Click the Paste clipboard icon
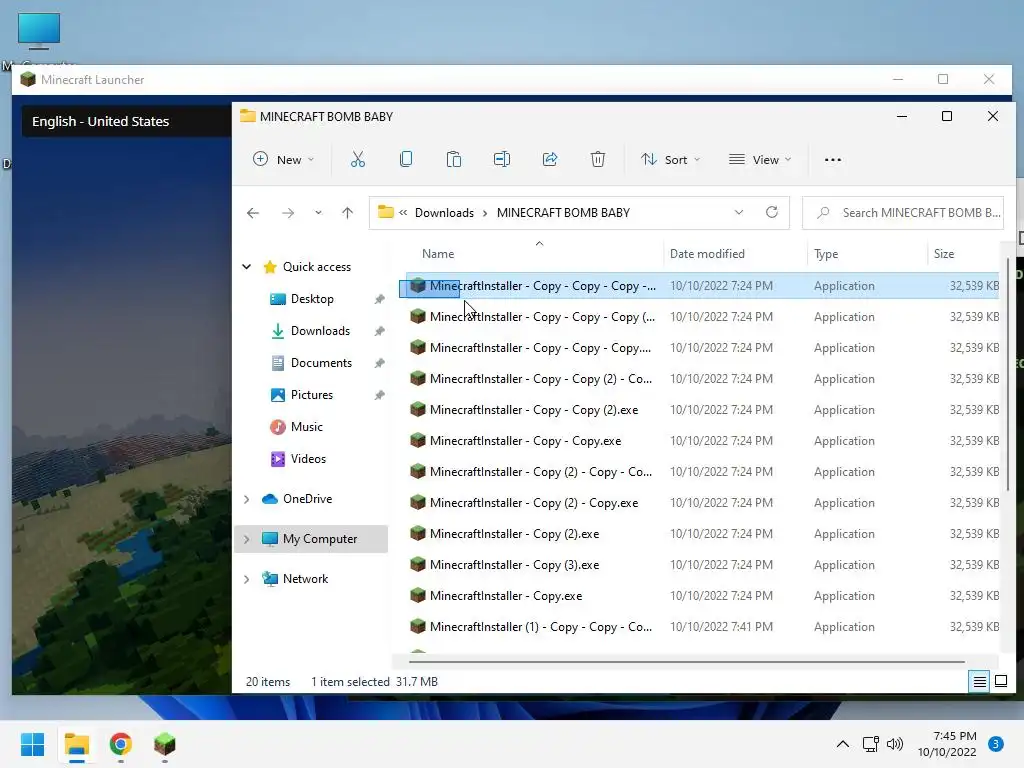 click(453, 159)
